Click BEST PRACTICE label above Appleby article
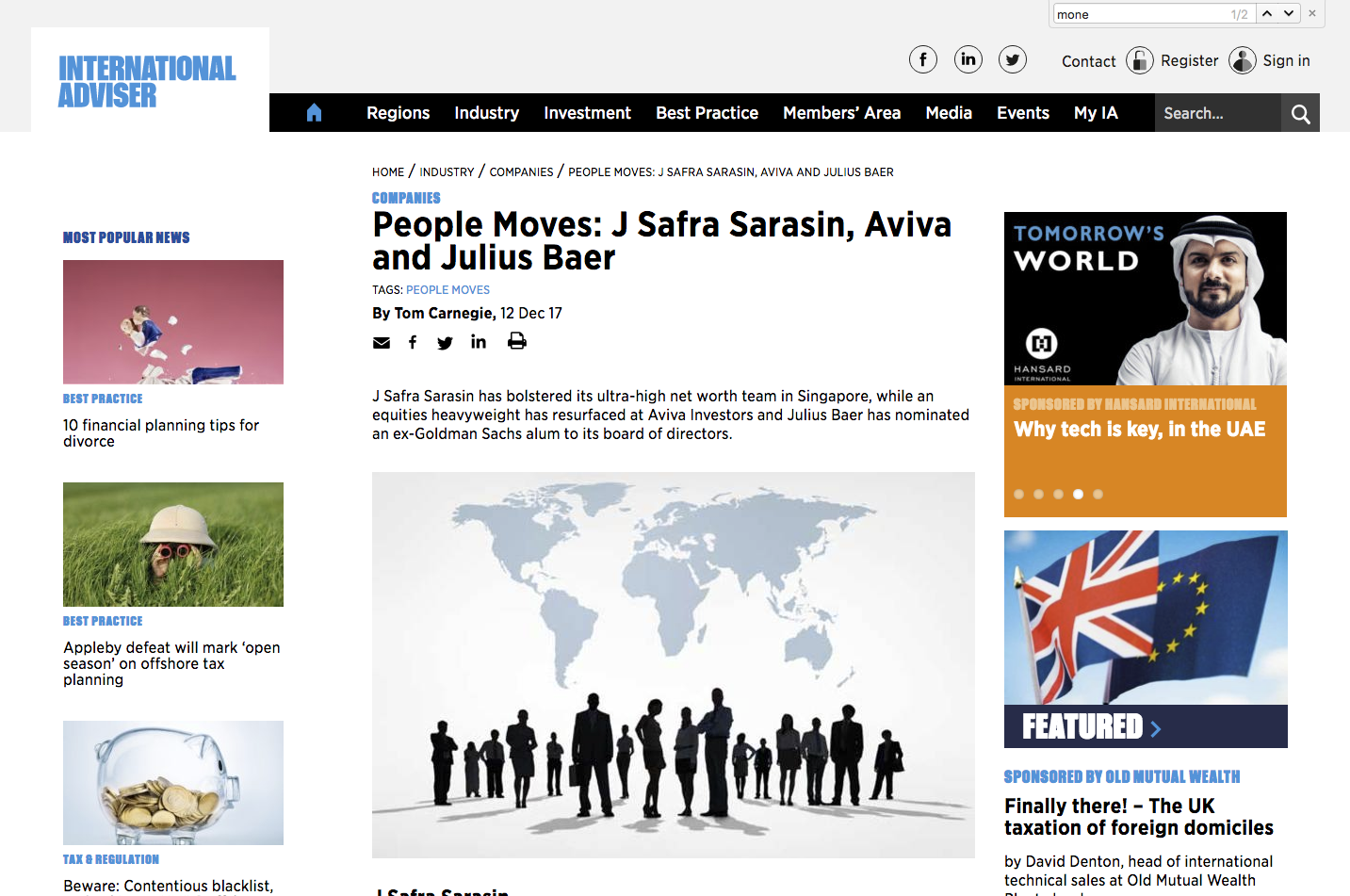 [x=103, y=622]
